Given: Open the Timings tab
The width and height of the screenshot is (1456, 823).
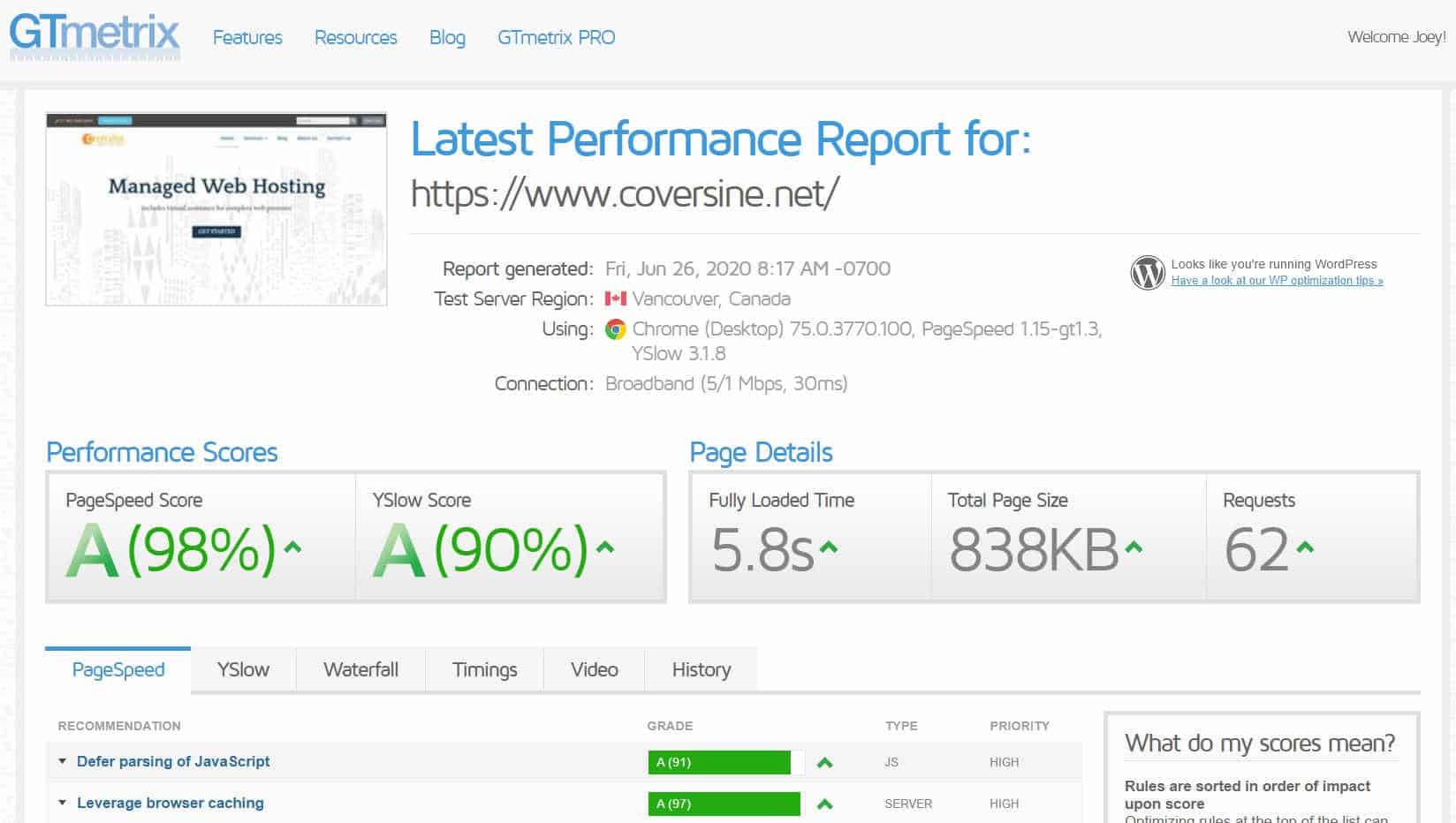Looking at the screenshot, I should click(485, 669).
